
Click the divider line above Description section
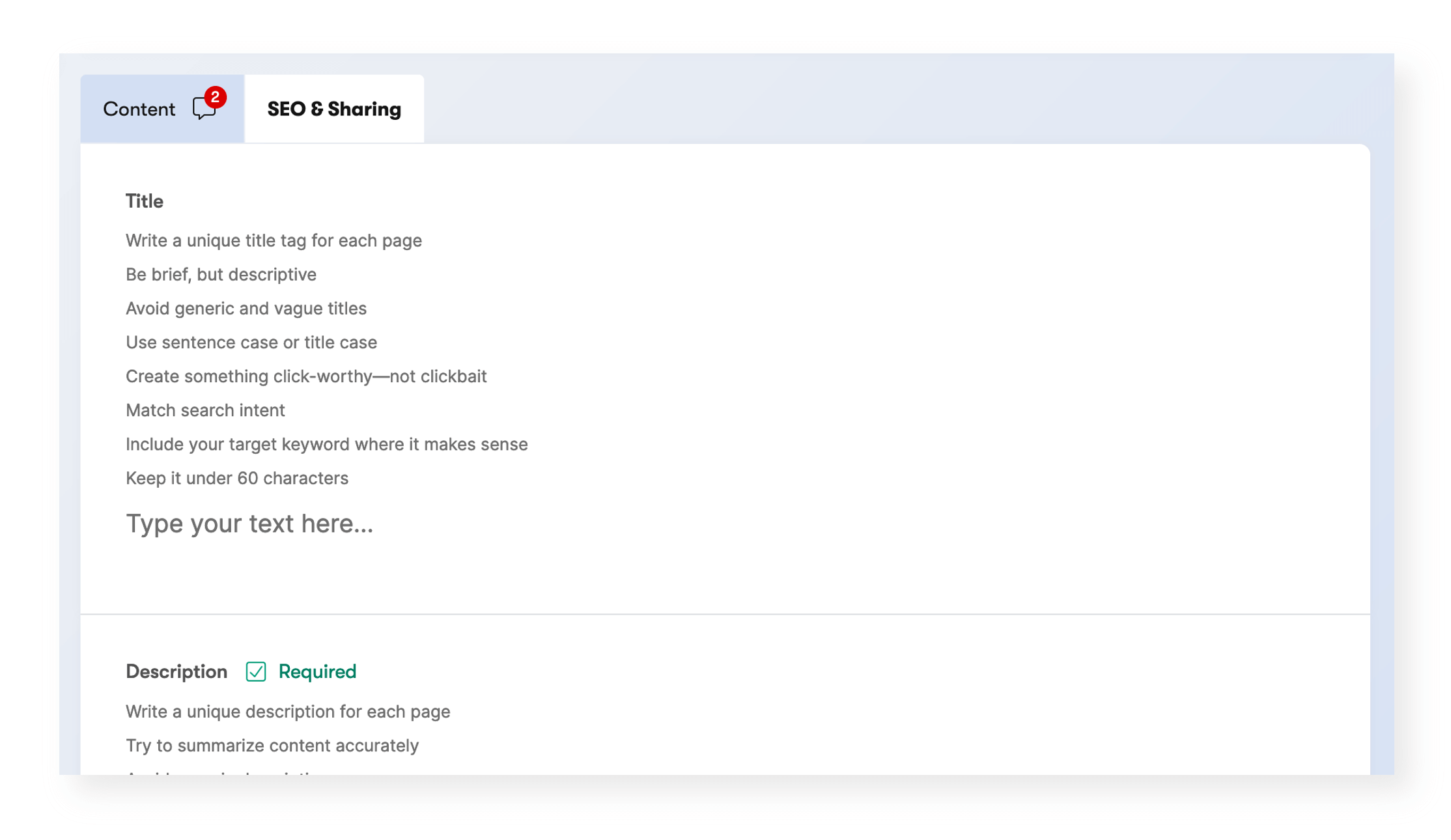coord(725,613)
